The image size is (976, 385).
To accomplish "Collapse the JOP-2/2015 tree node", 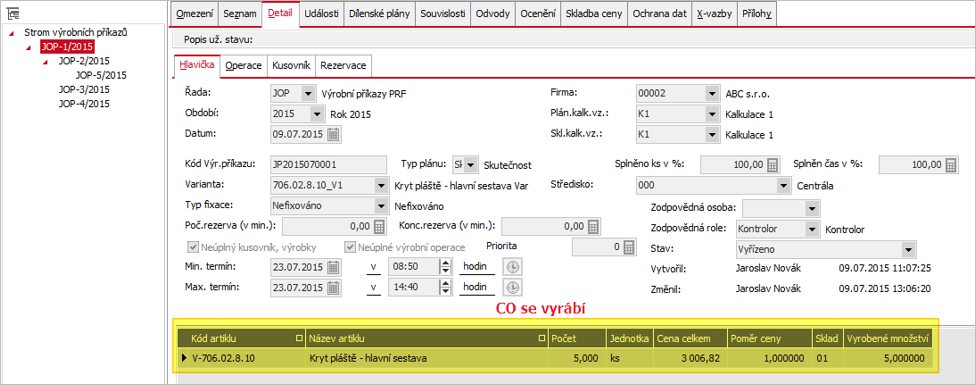I will pyautogui.click(x=45, y=62).
